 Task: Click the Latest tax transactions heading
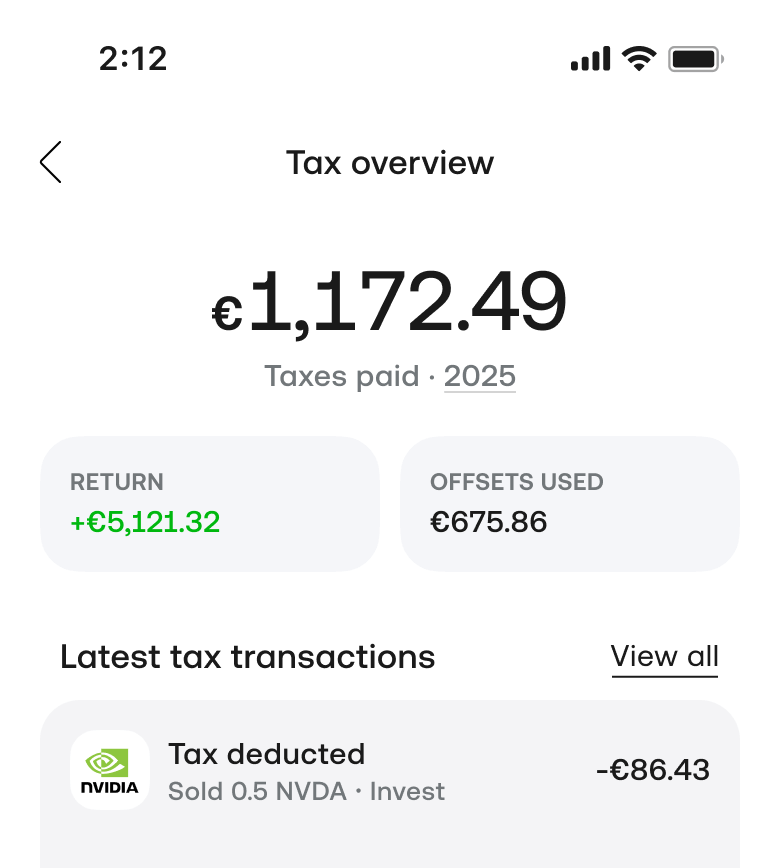[x=248, y=657]
